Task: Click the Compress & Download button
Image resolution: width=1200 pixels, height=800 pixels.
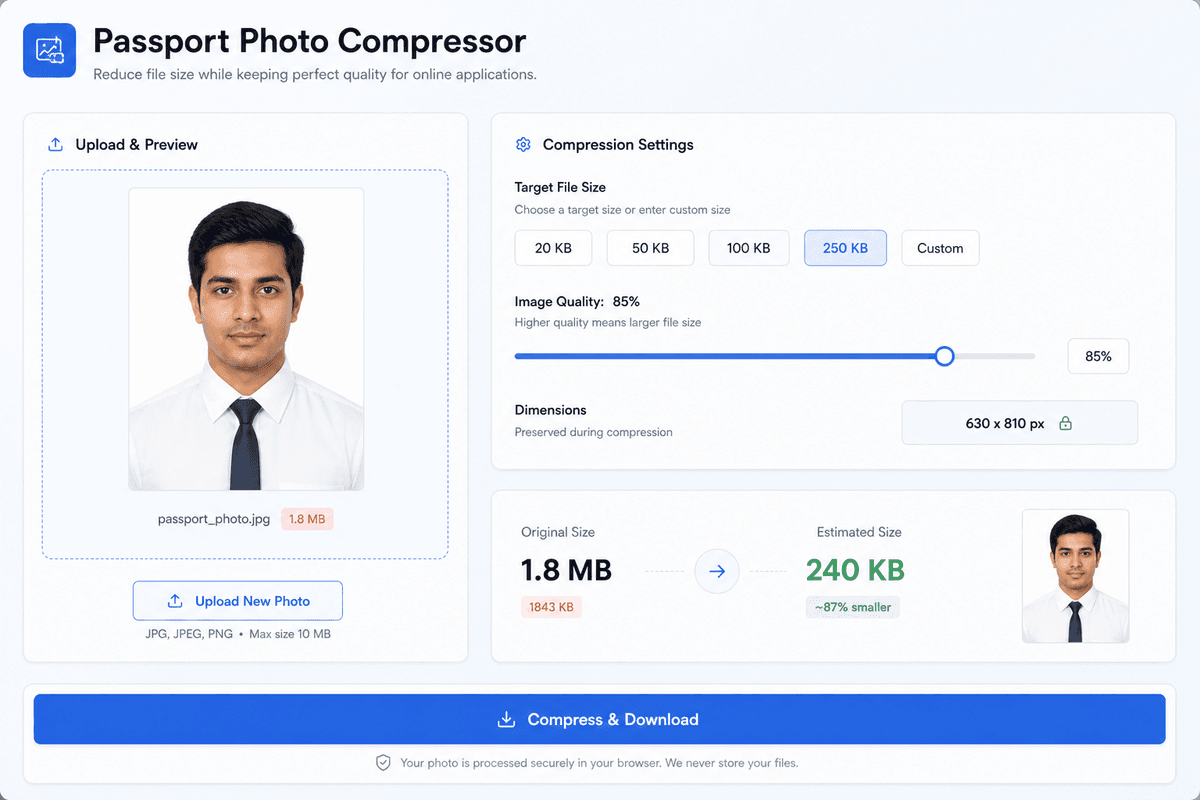Action: pos(600,720)
